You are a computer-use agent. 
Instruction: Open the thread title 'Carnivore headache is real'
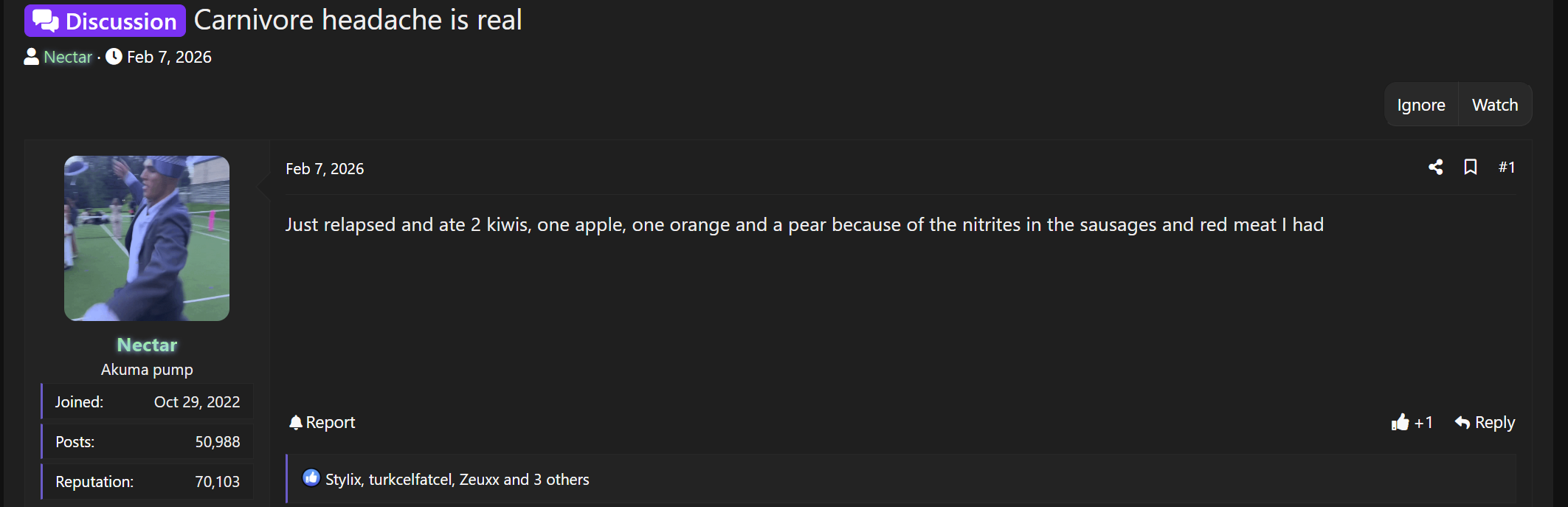pyautogui.click(x=359, y=19)
